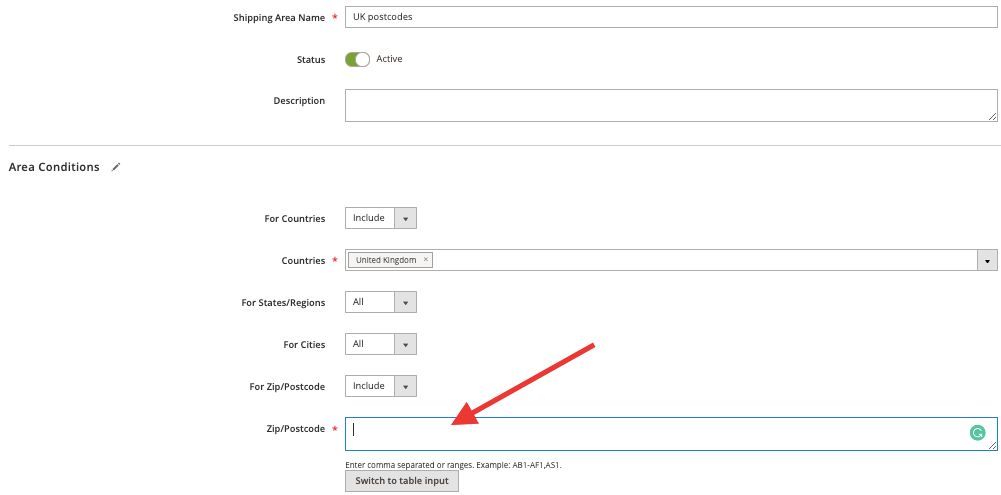Click the For States/Regions label
Viewport: 1001px width, 495px height.
click(x=283, y=303)
